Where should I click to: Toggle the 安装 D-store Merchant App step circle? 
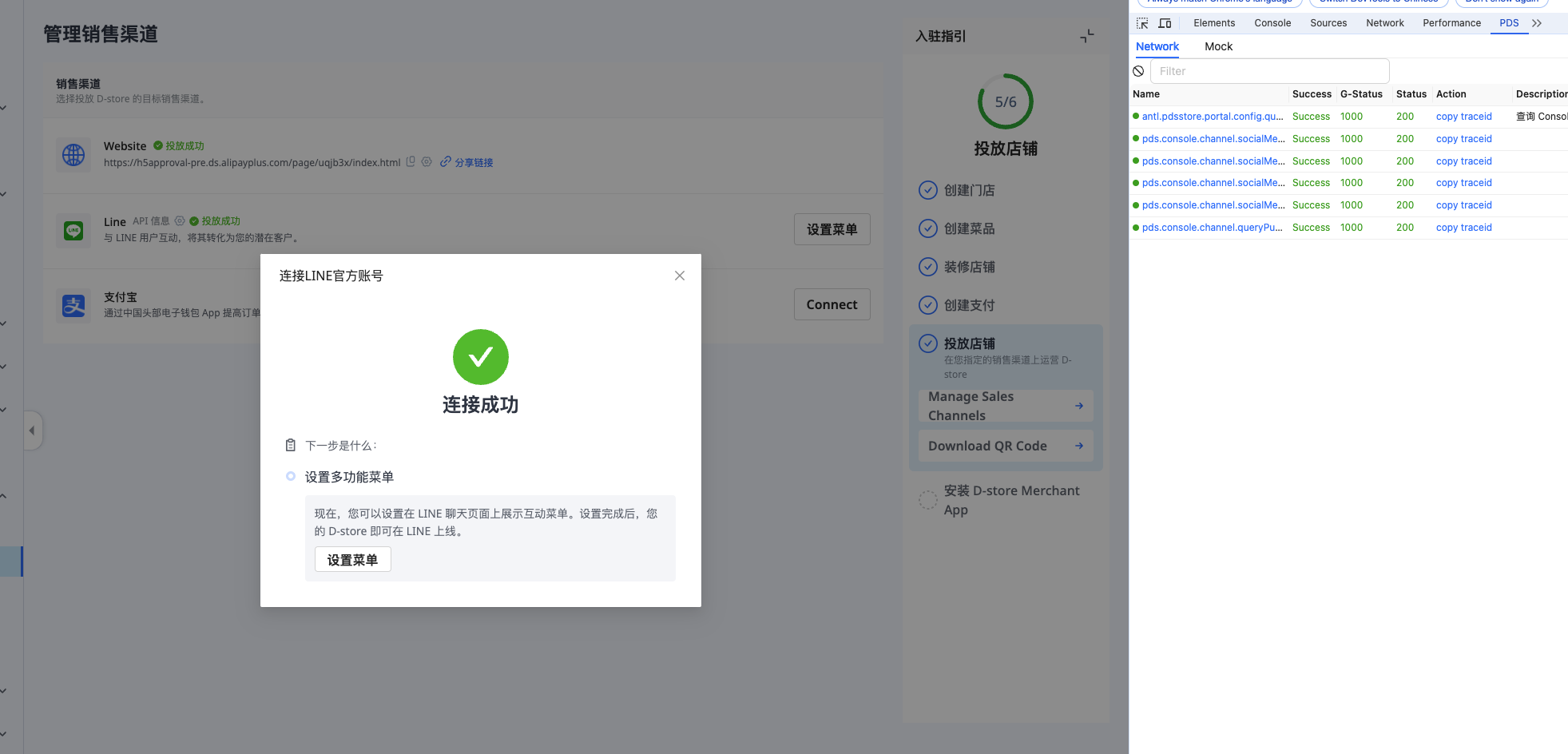pyautogui.click(x=927, y=500)
